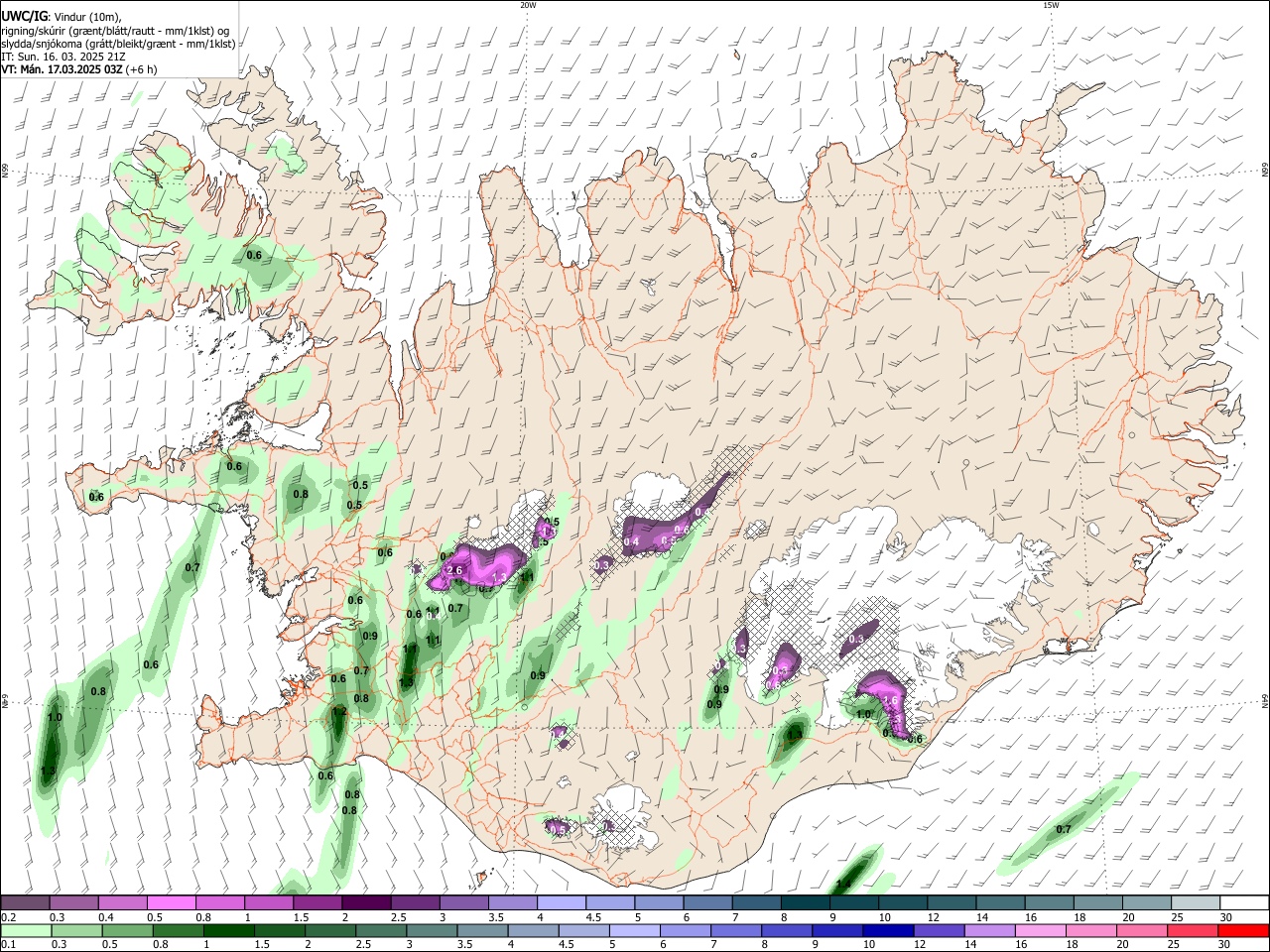1270x952 pixels.
Task: Click the 'IT: Sun. 16. 03. 2025 21Z' line
Action: coord(63,57)
